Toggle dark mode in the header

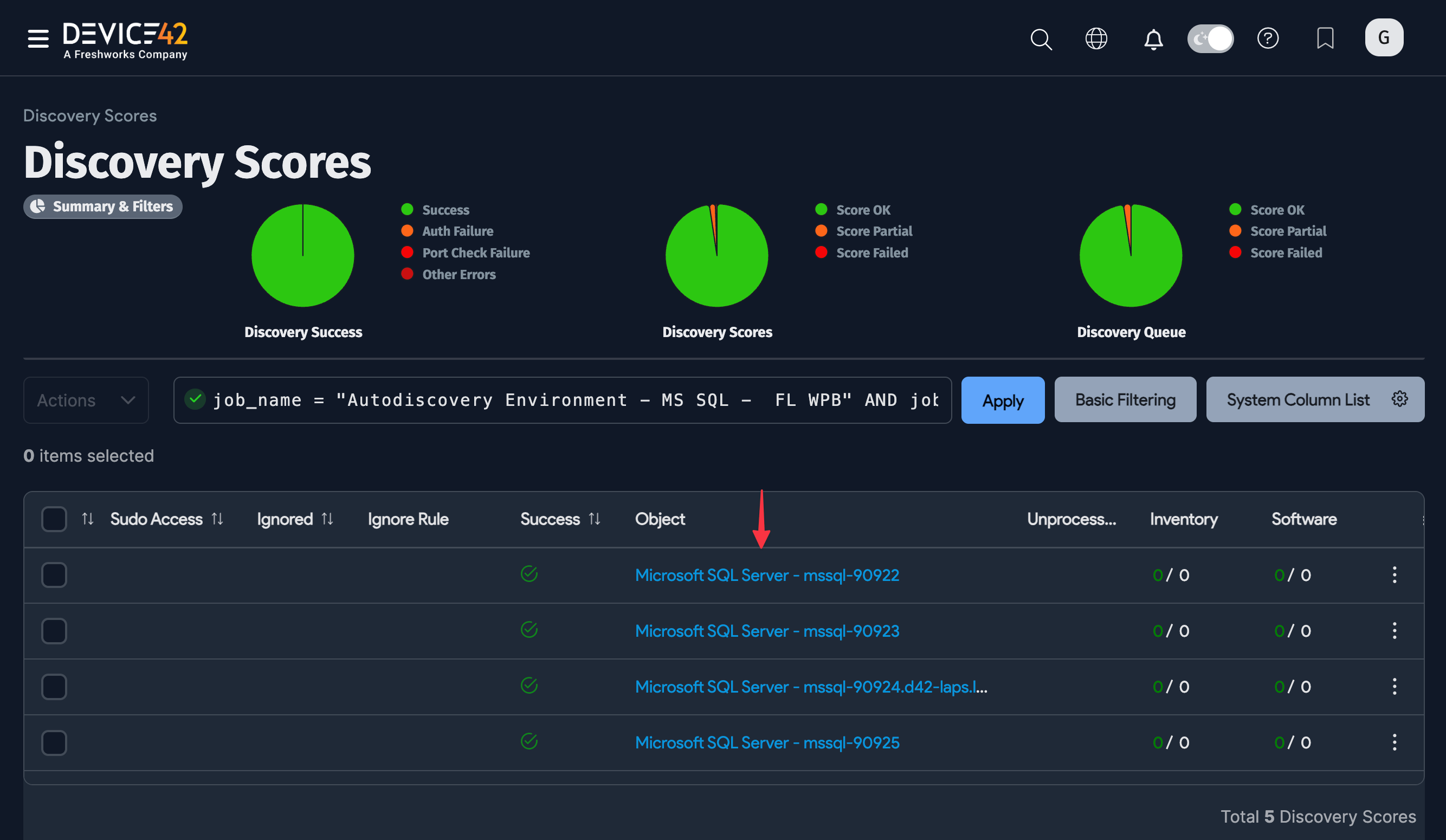(x=1210, y=38)
